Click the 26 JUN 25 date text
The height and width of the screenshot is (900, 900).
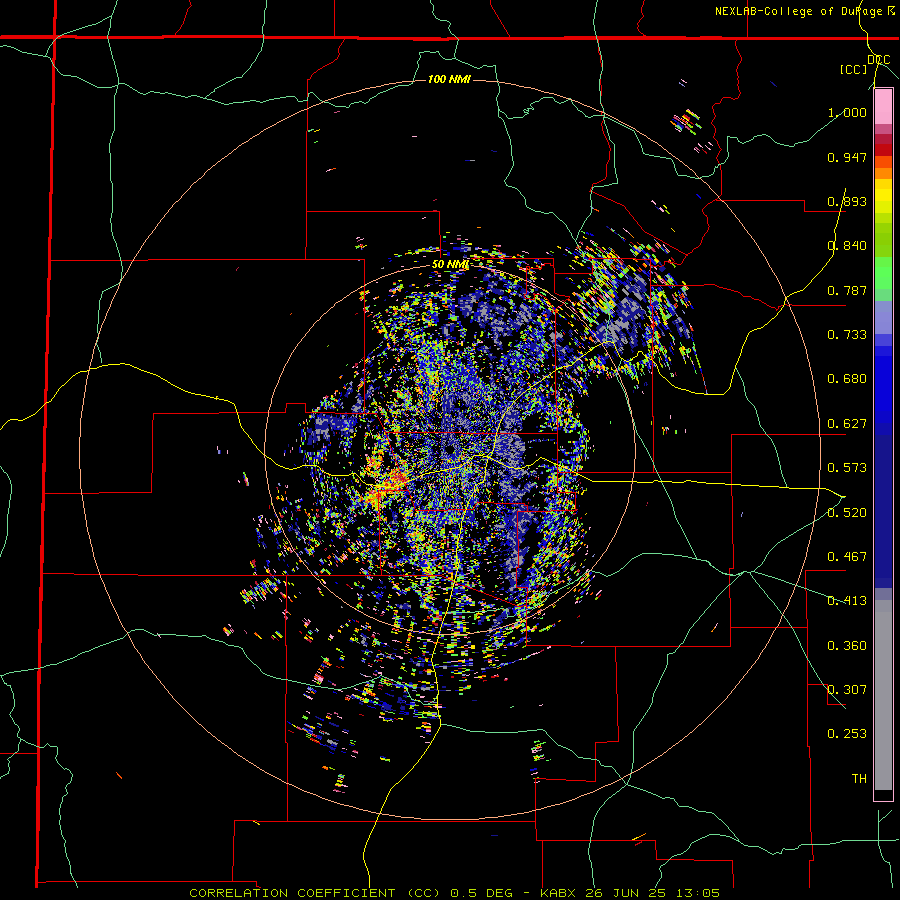[627, 893]
